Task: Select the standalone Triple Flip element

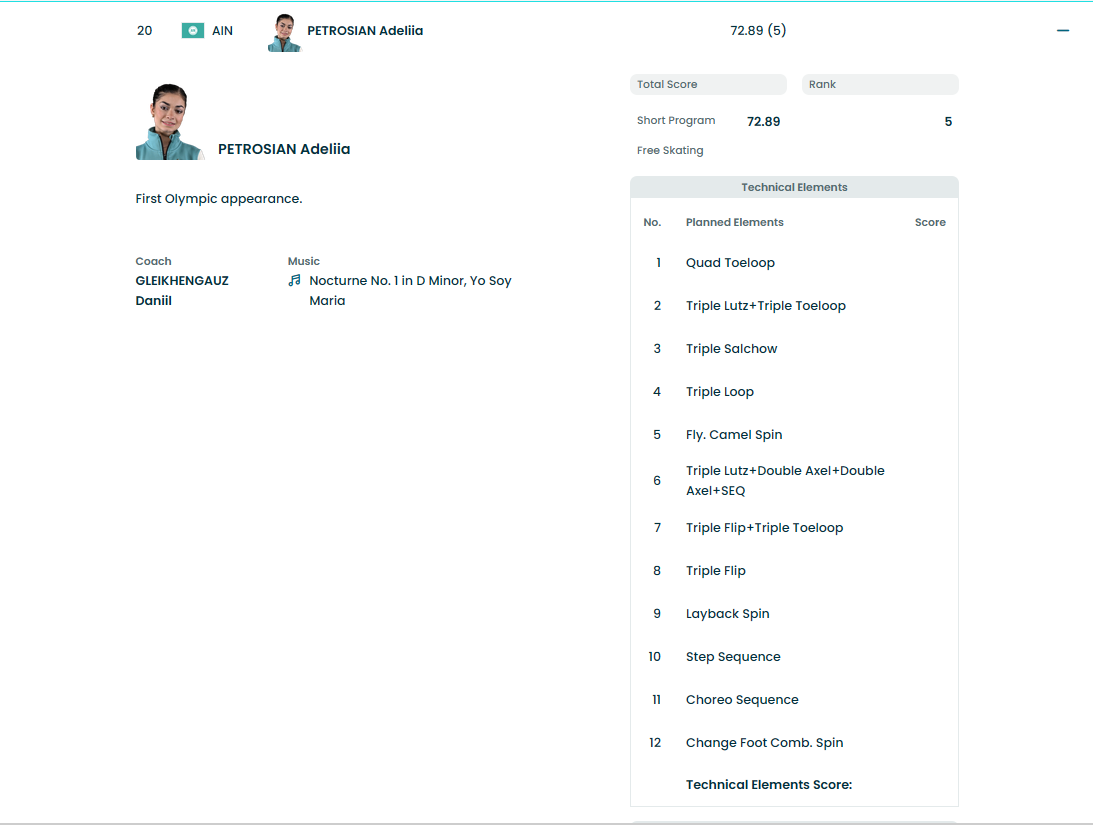Action: click(x=715, y=571)
